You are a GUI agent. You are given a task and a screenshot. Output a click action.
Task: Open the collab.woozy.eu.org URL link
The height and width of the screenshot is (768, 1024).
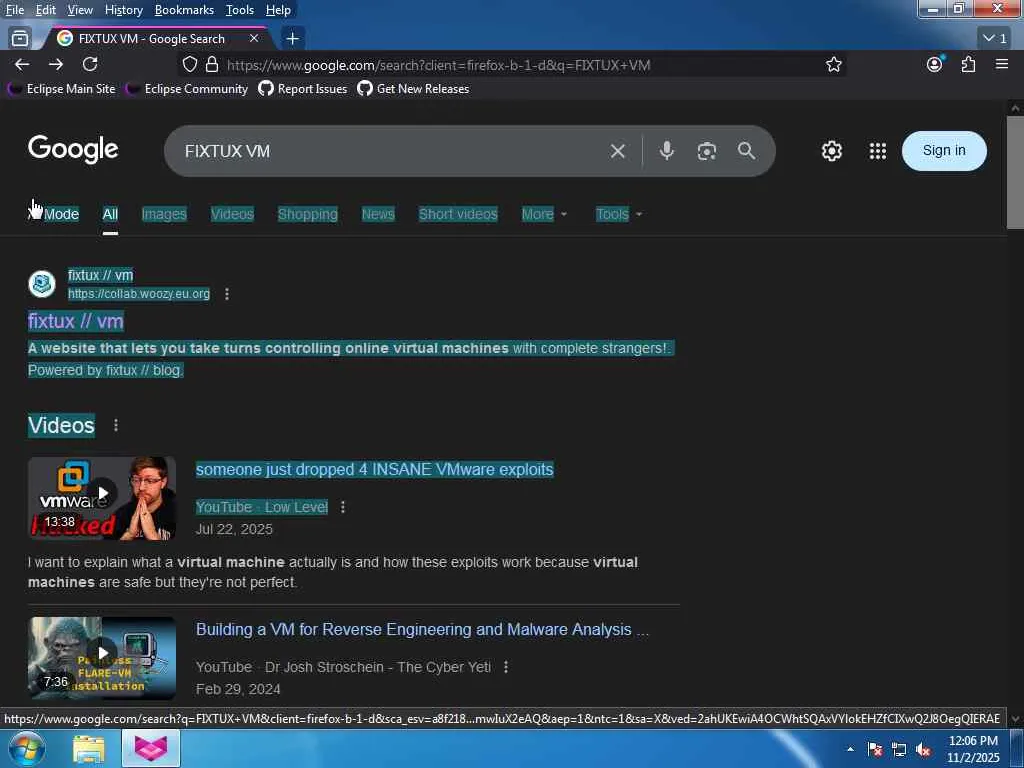(139, 294)
